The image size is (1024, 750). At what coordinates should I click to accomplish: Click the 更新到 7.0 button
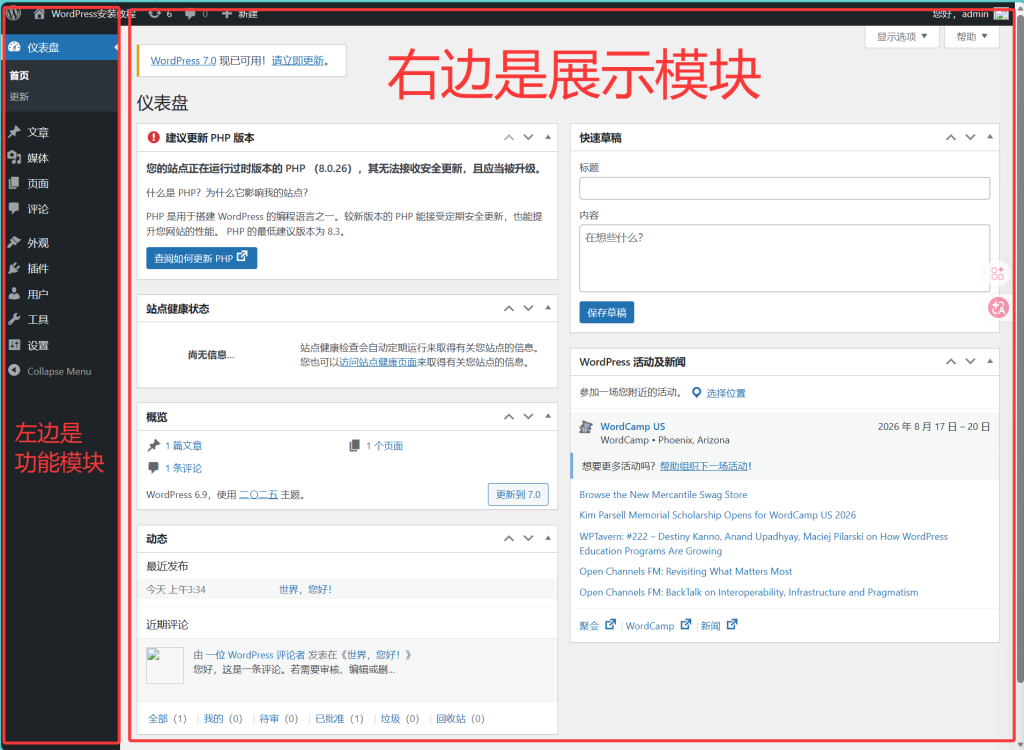[x=518, y=495]
